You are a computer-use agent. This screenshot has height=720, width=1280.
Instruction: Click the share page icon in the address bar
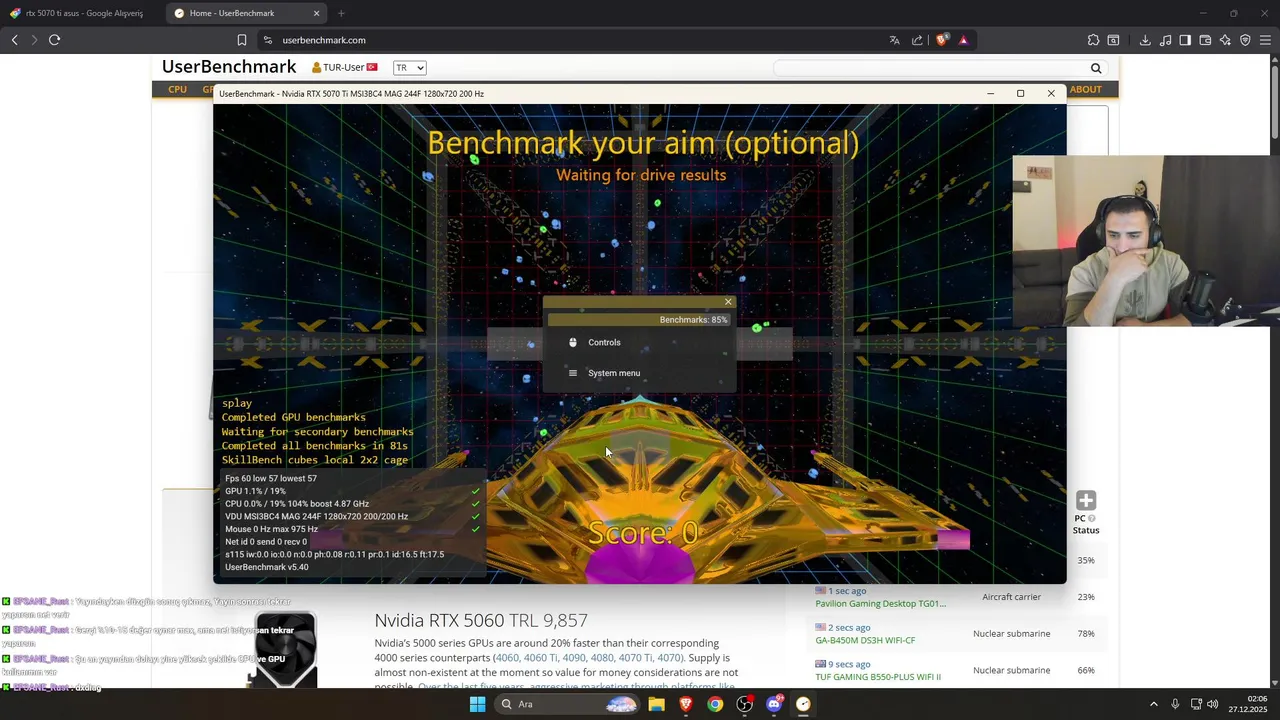tap(917, 40)
